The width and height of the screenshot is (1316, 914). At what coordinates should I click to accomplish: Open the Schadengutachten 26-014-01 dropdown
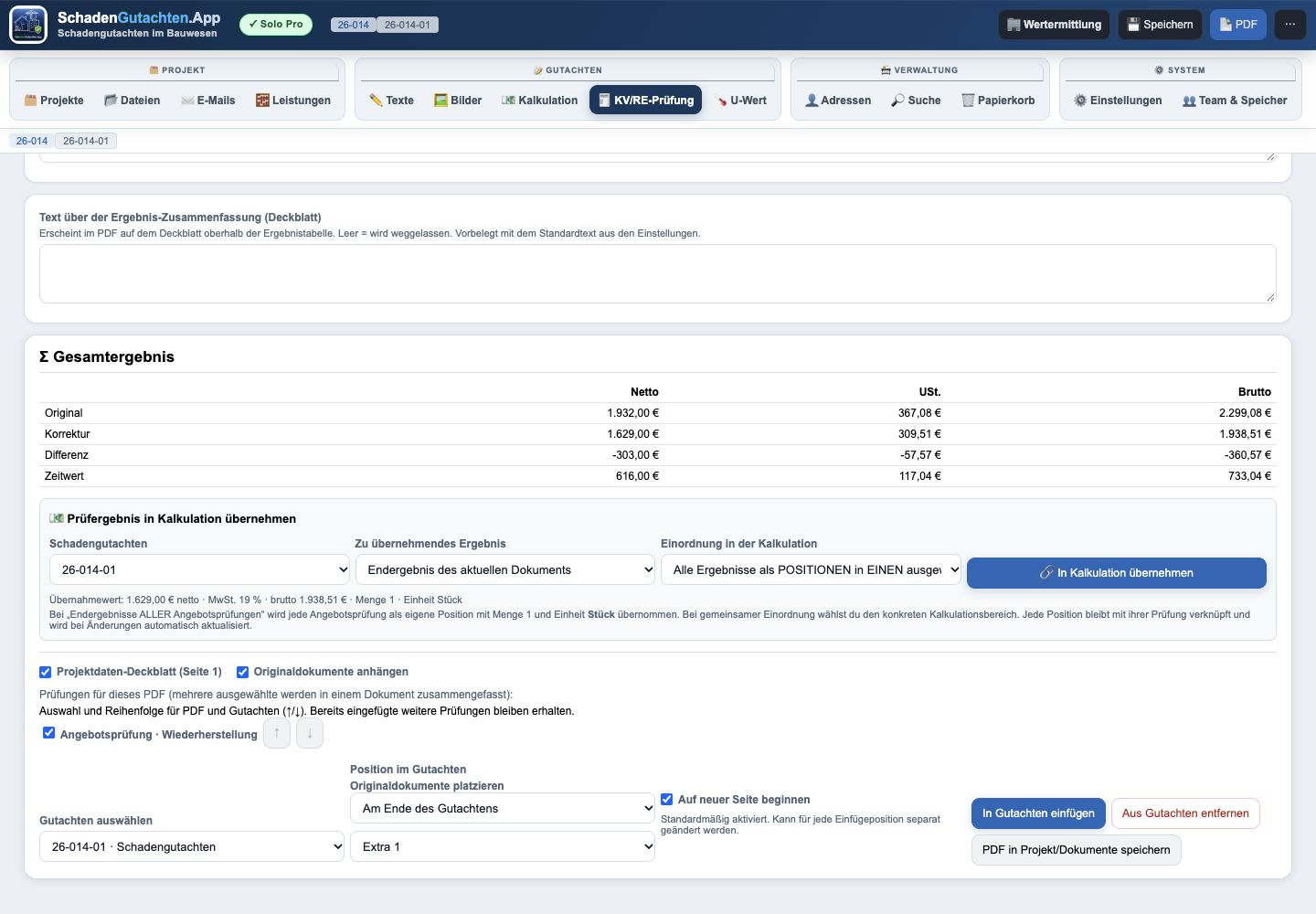pos(199,569)
